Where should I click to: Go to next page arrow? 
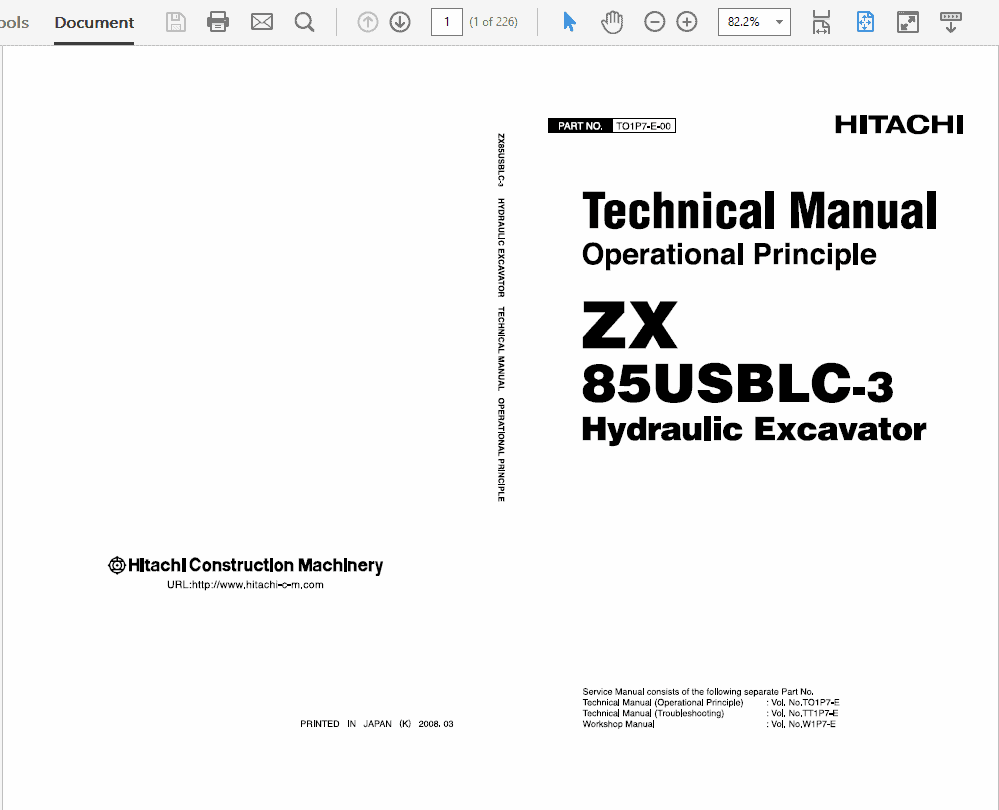[x=400, y=22]
